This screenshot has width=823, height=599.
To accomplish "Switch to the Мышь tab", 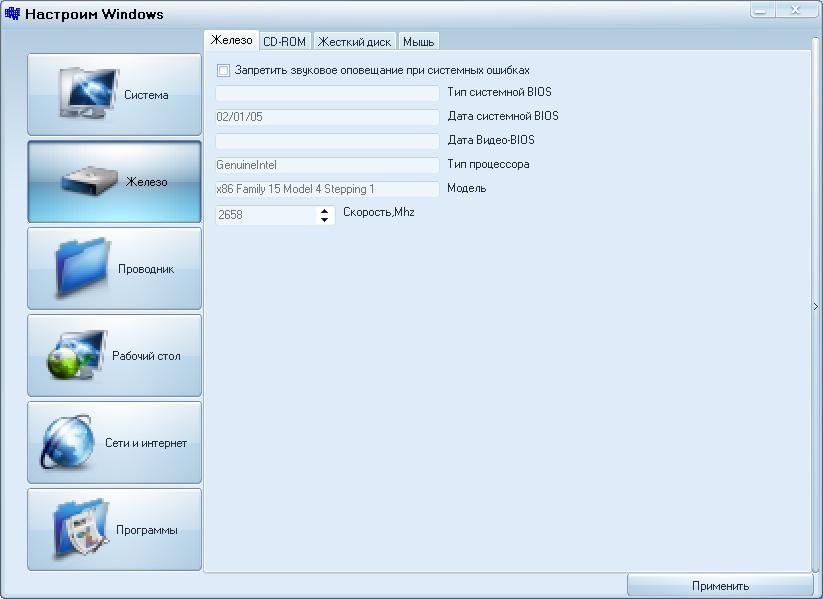I will point(418,41).
